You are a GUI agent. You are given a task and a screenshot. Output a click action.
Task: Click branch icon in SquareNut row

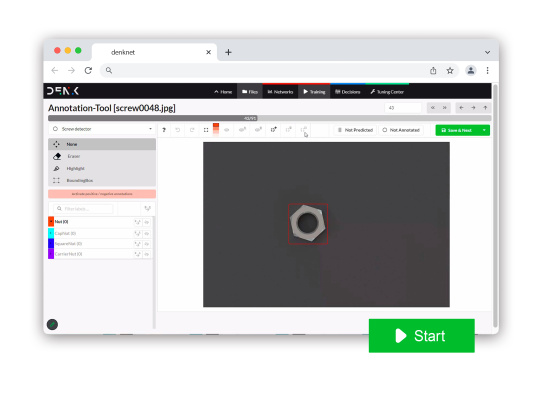tap(137, 244)
